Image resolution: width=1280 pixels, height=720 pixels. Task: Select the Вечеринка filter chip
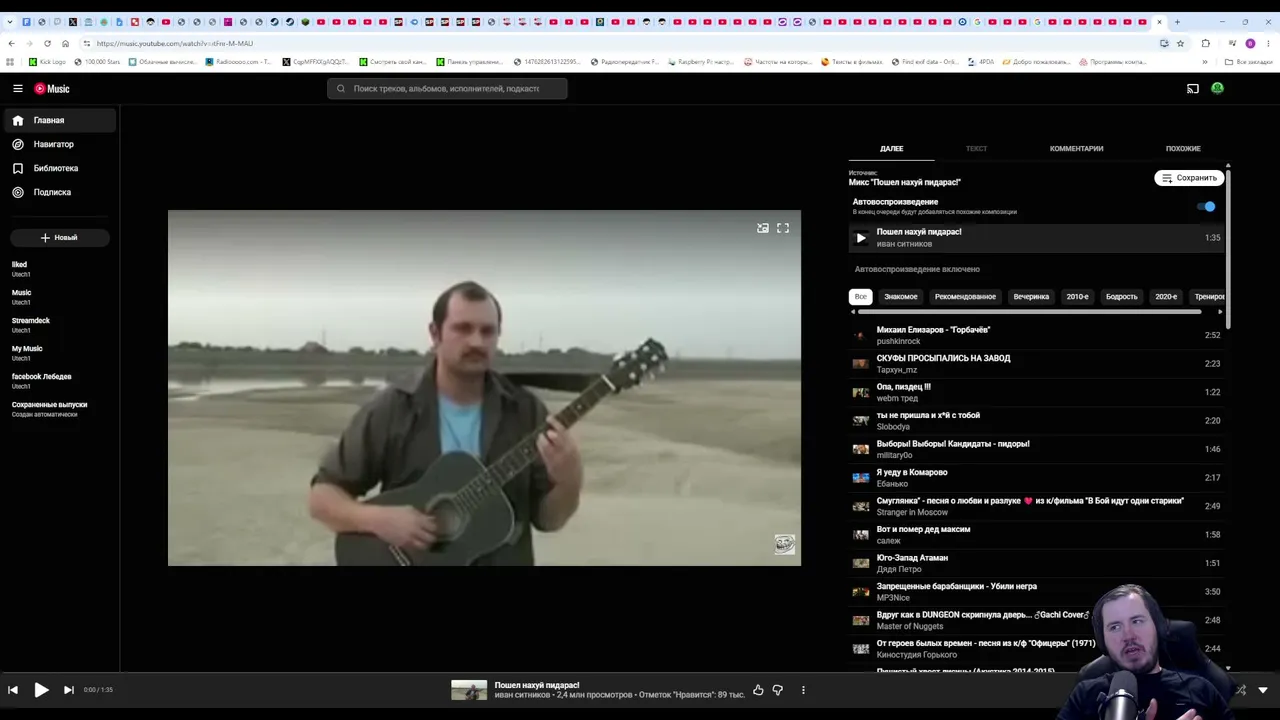coord(1031,297)
